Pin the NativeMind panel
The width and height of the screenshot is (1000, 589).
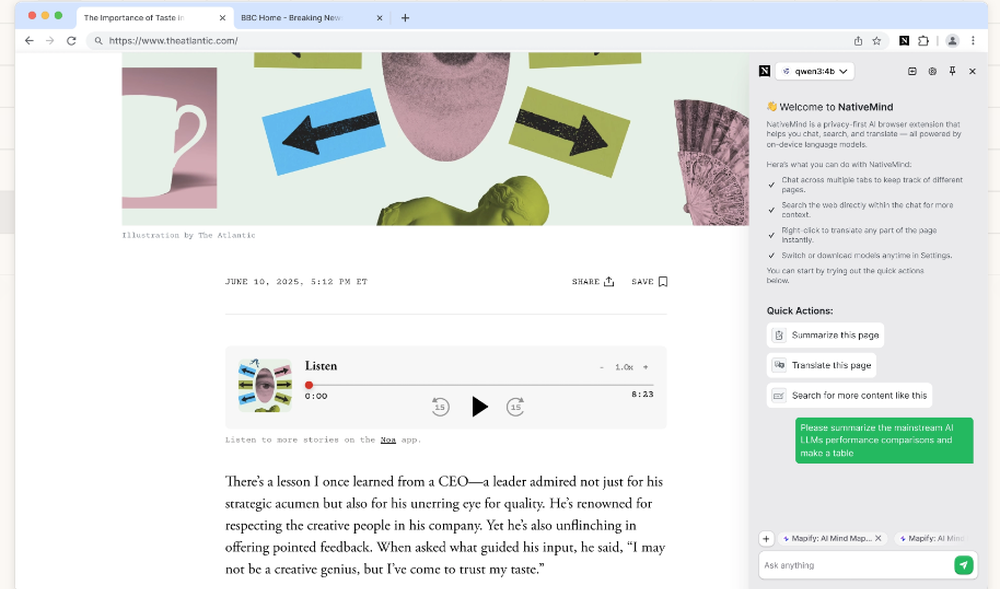coord(953,71)
